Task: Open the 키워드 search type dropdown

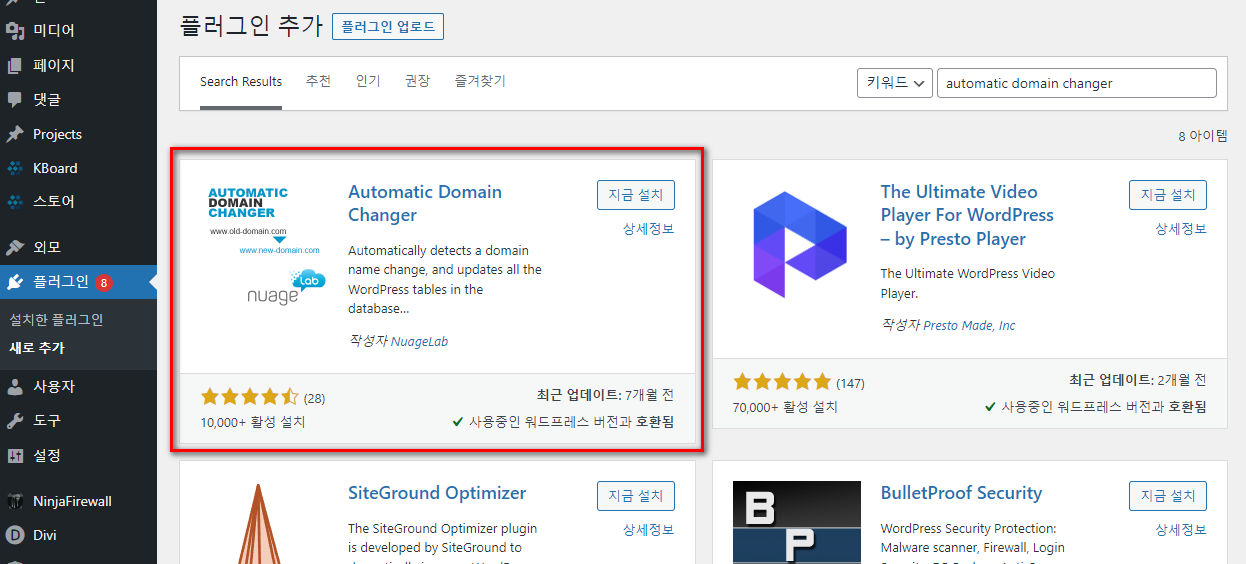Action: pyautogui.click(x=895, y=83)
